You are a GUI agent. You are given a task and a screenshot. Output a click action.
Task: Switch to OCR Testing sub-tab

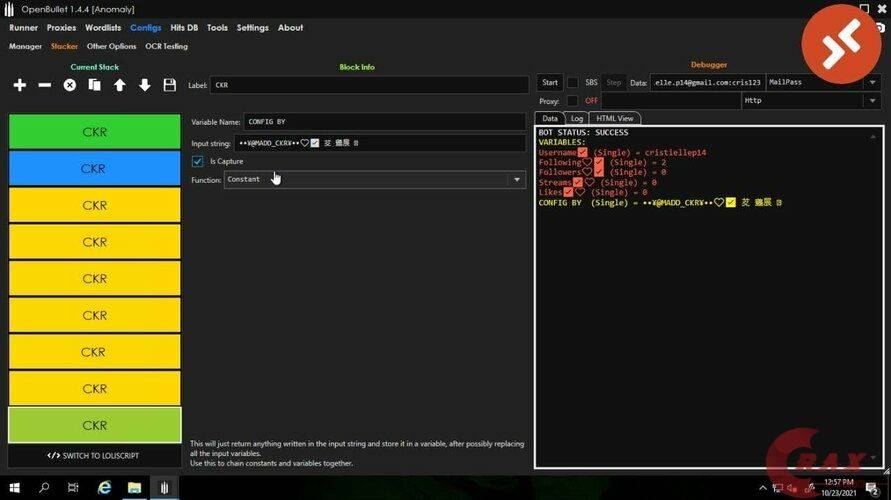pyautogui.click(x=166, y=46)
